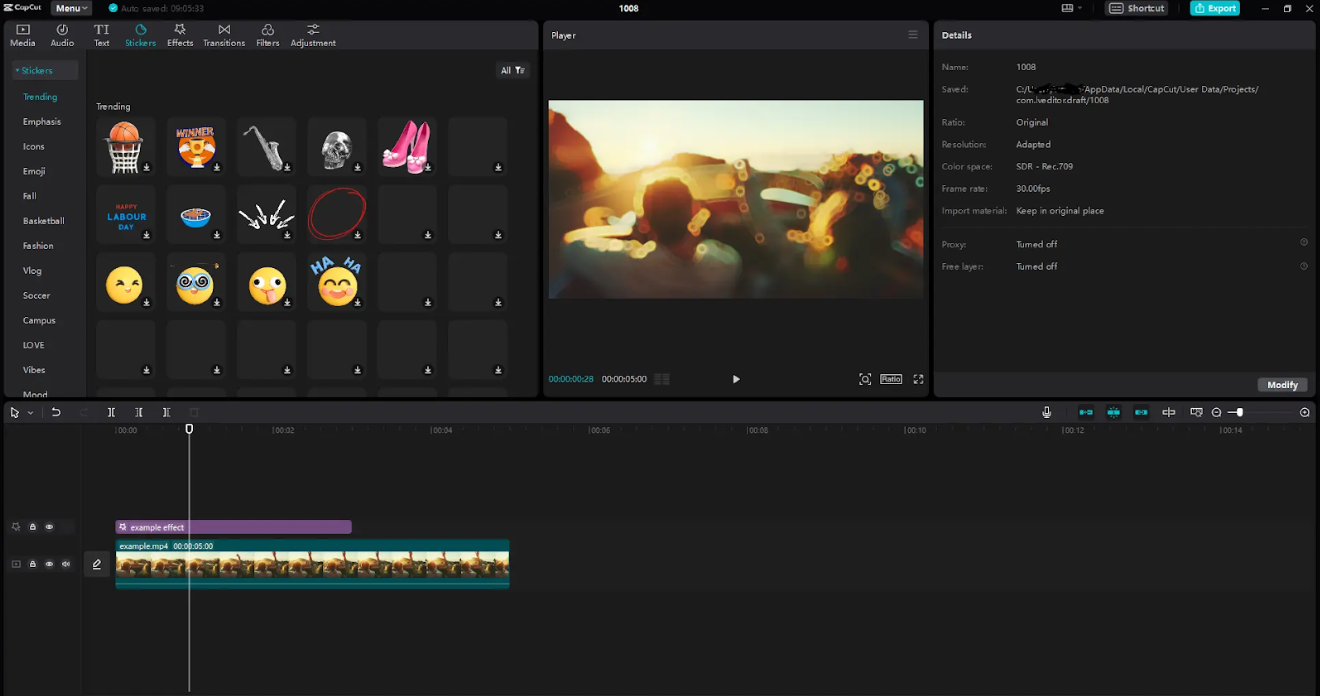
Task: Zoom in the timeline
Action: pos(1304,413)
